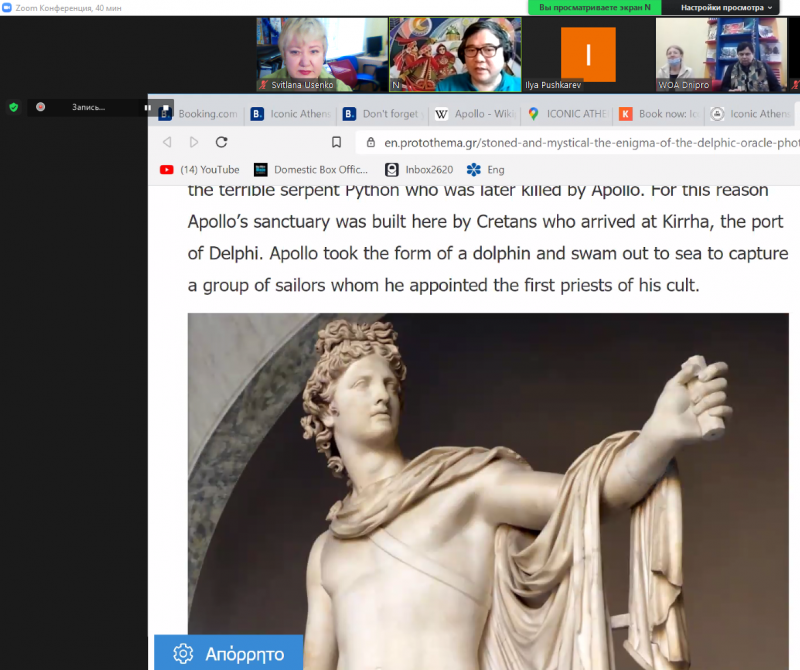
Task: Open the view settings dropdown
Action: point(727,8)
